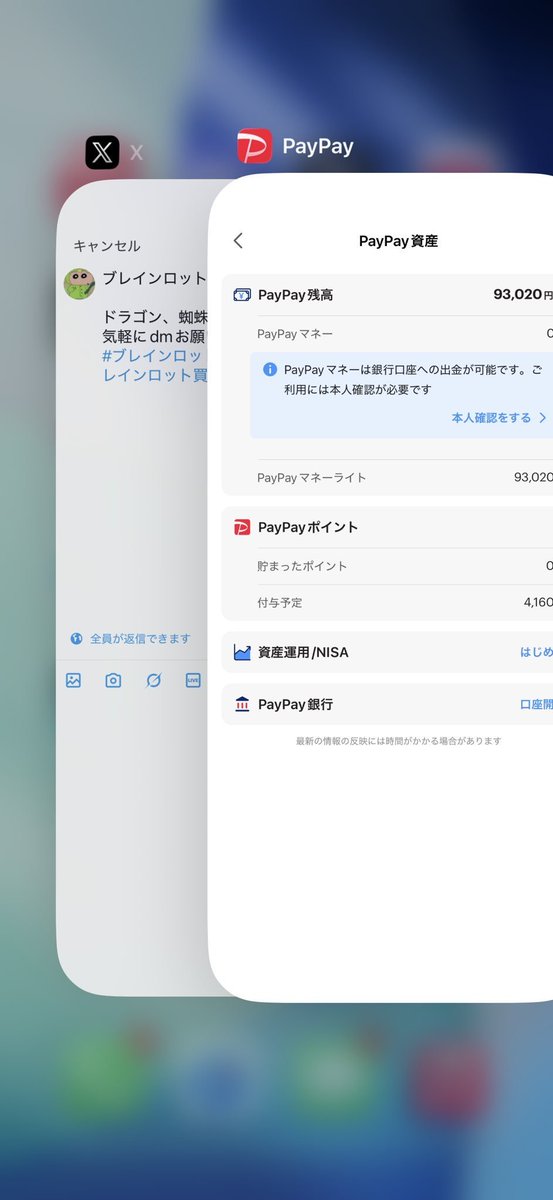Tap the camera icon in X composer
The height and width of the screenshot is (1200, 553).
coord(113,680)
